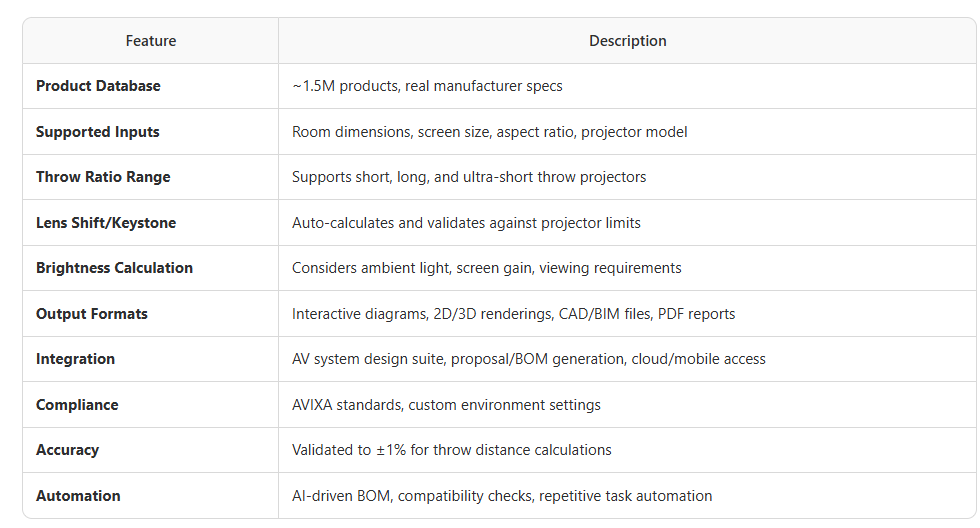Select the Supported Inputs feature cell
The width and height of the screenshot is (980, 528).
click(x=97, y=132)
